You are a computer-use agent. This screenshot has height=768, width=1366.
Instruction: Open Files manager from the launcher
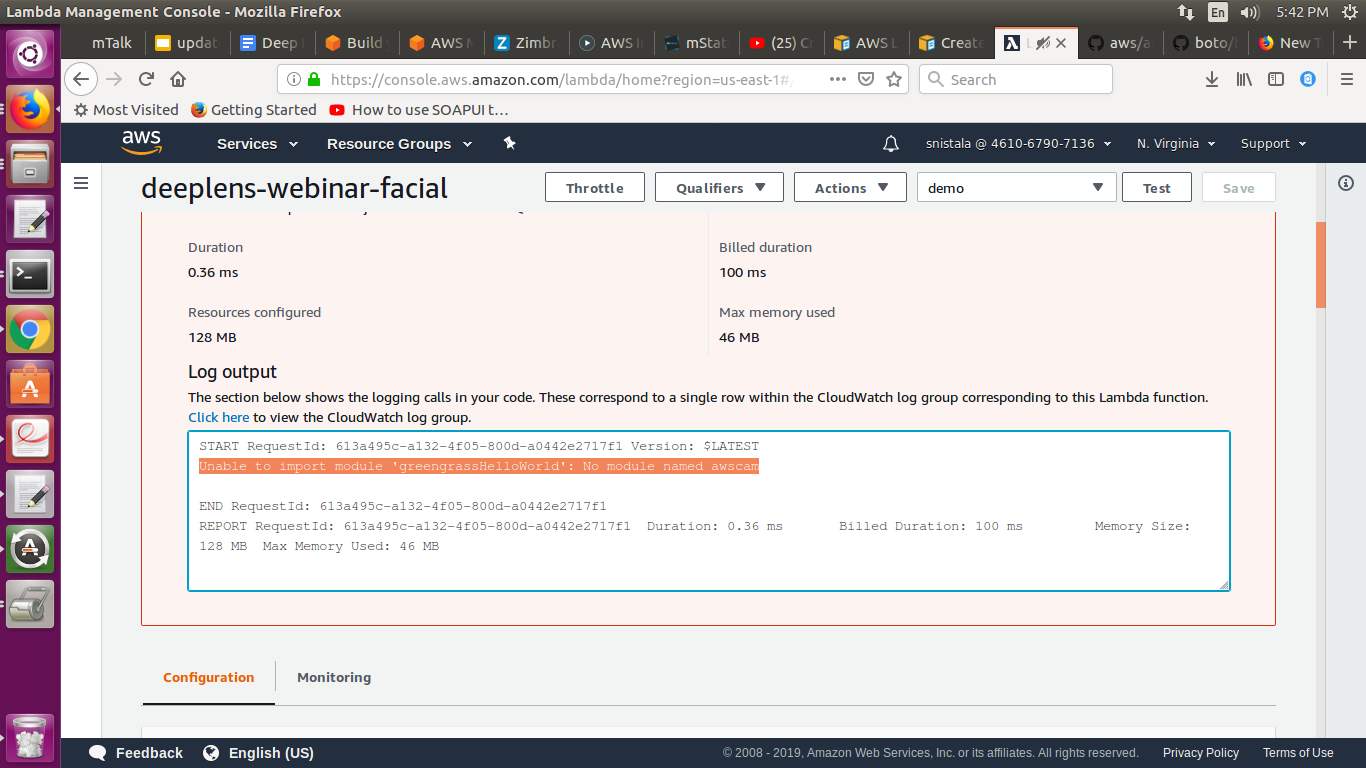tap(30, 164)
